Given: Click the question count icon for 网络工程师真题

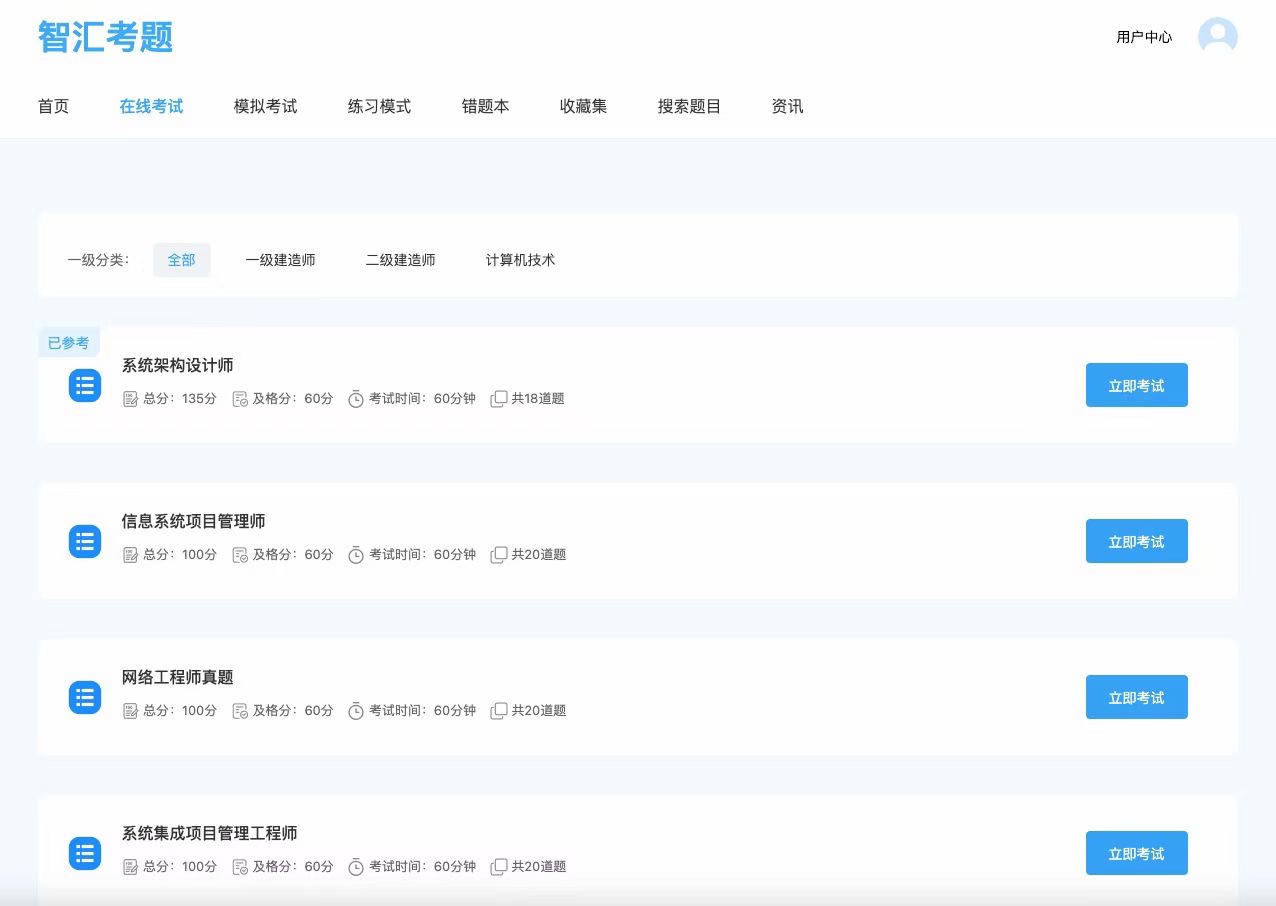Looking at the screenshot, I should click(499, 711).
